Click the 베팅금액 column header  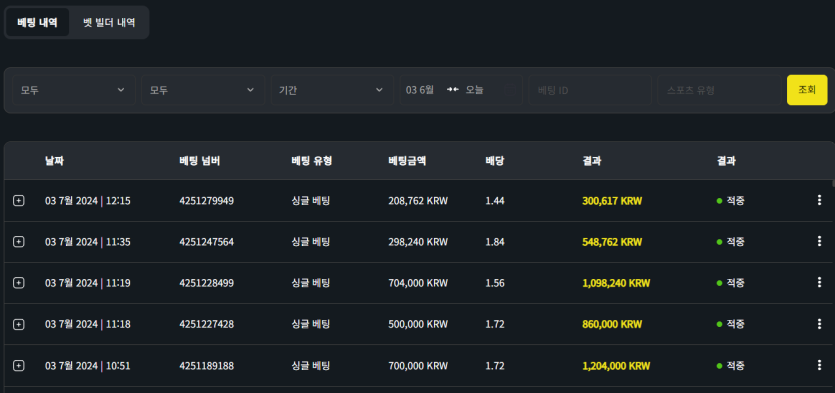coord(407,161)
